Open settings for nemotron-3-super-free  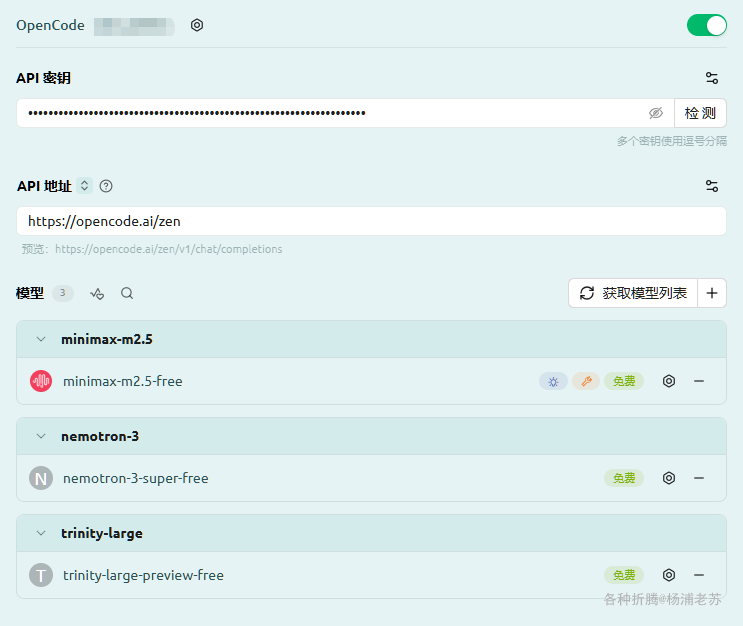tap(669, 478)
